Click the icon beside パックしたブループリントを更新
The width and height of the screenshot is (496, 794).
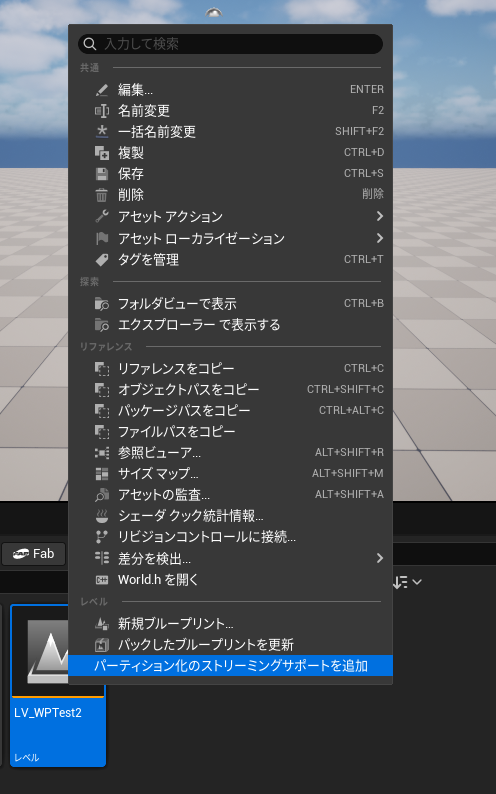pyautogui.click(x=102, y=645)
